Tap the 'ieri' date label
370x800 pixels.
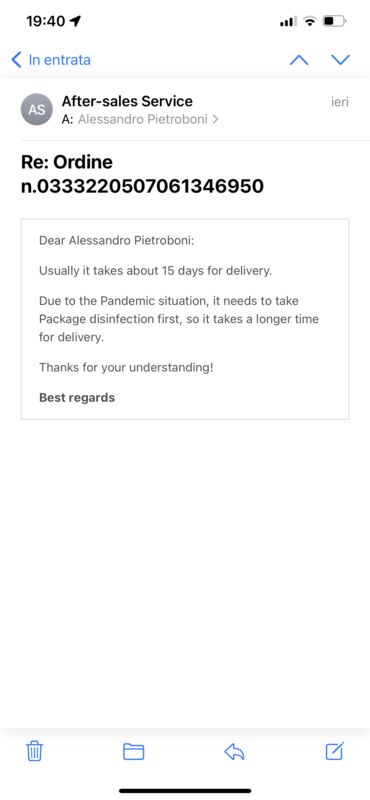pyautogui.click(x=339, y=102)
